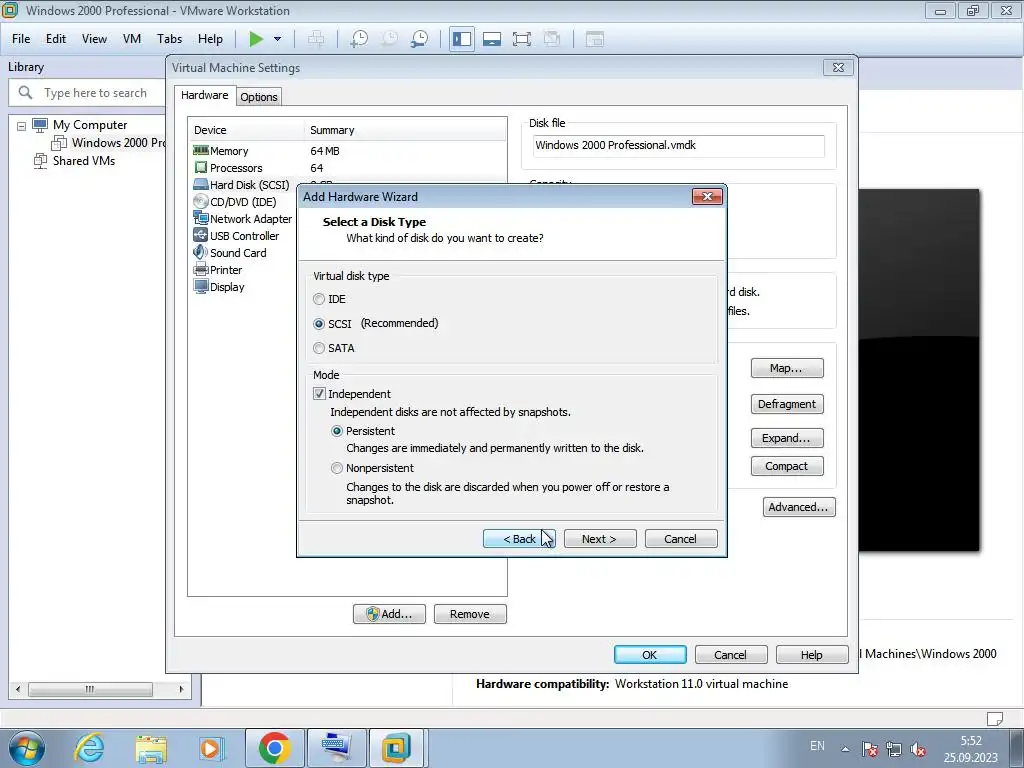The width and height of the screenshot is (1024, 768).
Task: Click Cancel in Virtual Machine Settings
Action: [730, 654]
